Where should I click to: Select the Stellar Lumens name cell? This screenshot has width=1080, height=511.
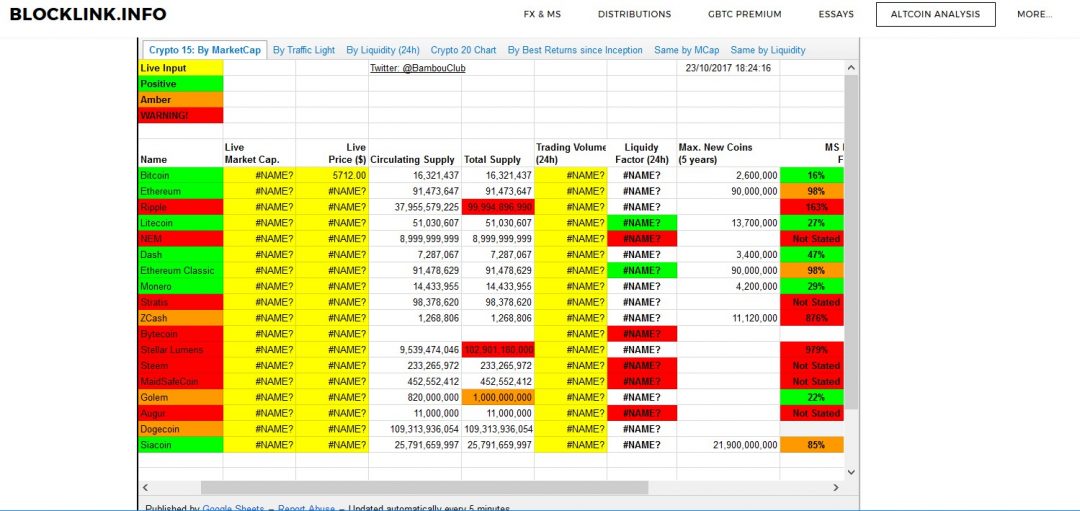180,350
